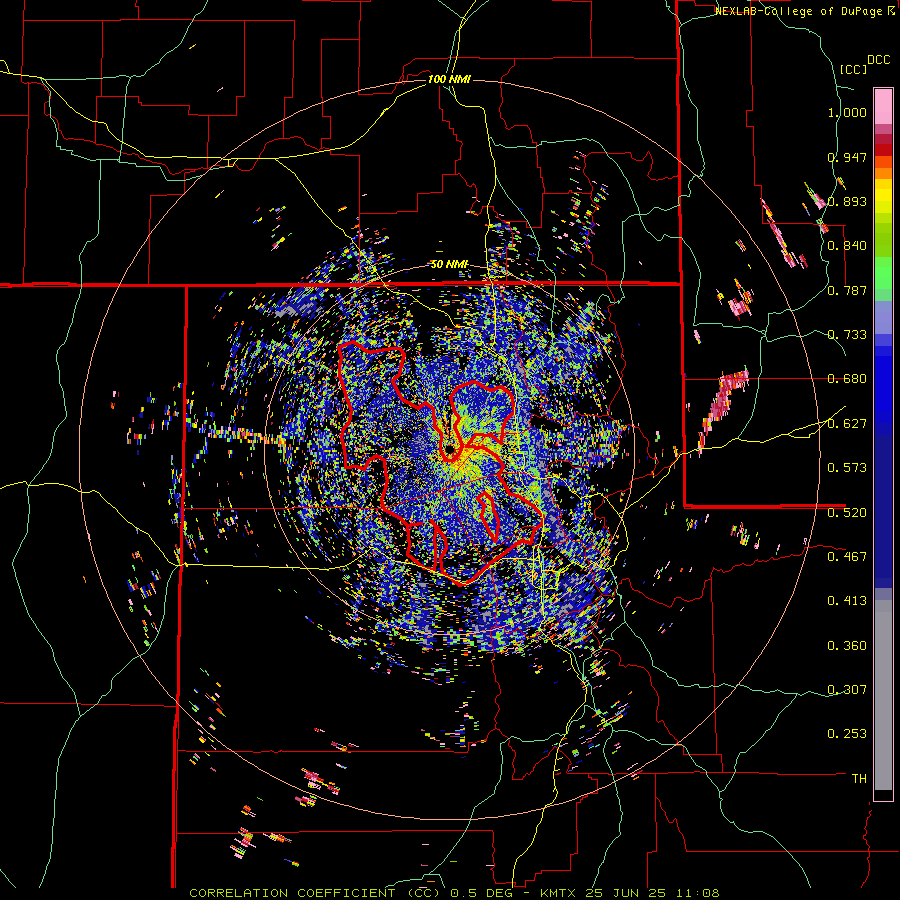Select the 0.680 scale value
Image resolution: width=900 pixels, height=900 pixels.
point(847,379)
